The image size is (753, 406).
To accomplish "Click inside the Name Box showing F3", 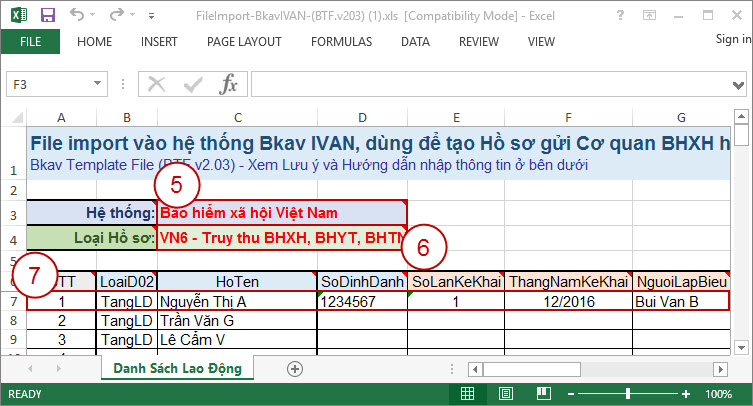I will [48, 85].
